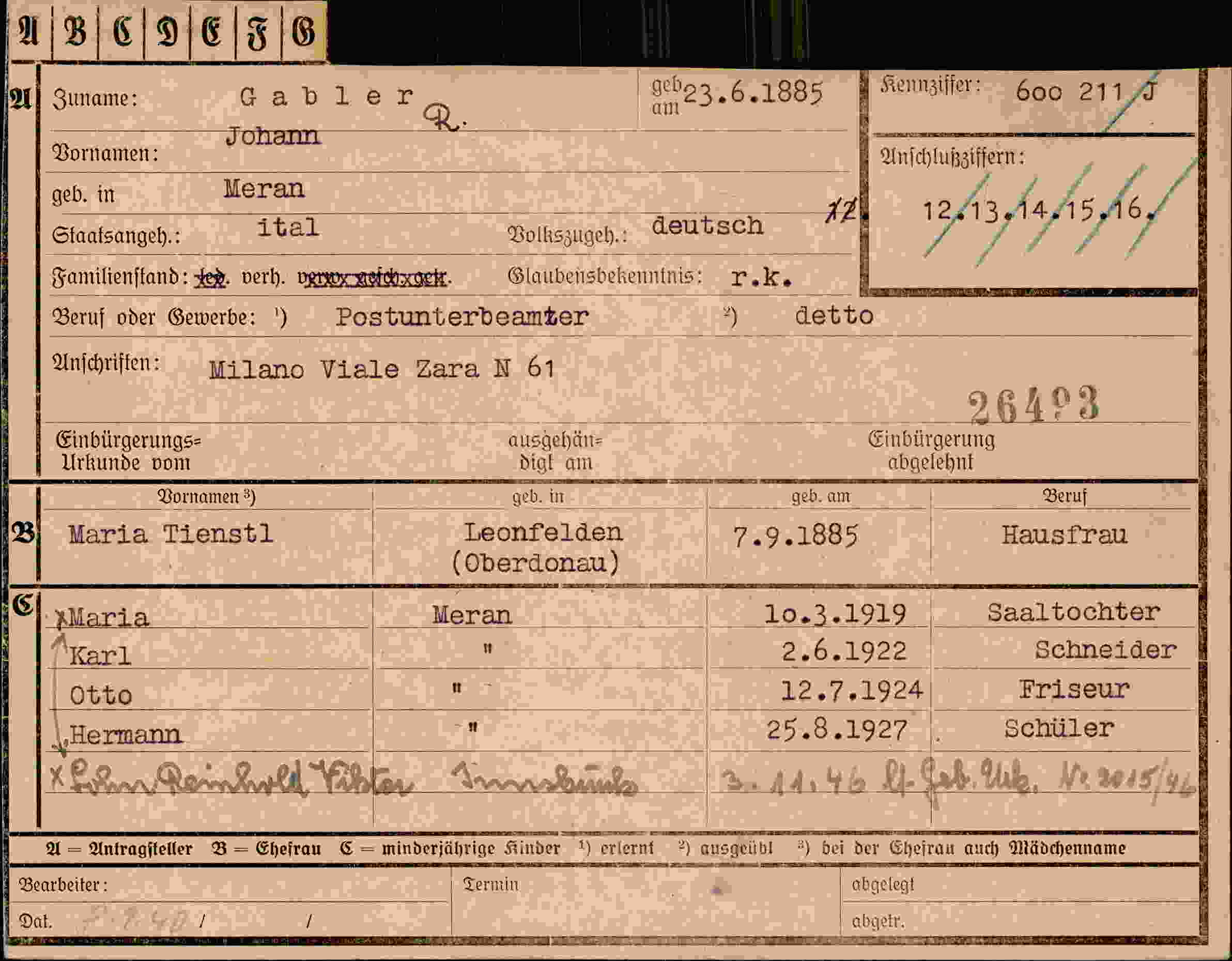This screenshot has width=1232, height=961.
Task: Select index tab letter C
Action: click(x=121, y=30)
